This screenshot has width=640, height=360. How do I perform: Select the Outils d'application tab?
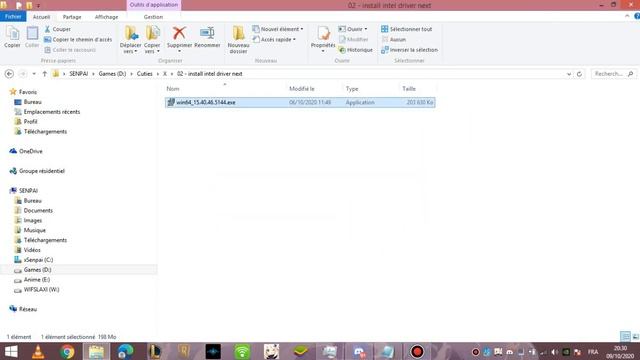click(x=153, y=5)
